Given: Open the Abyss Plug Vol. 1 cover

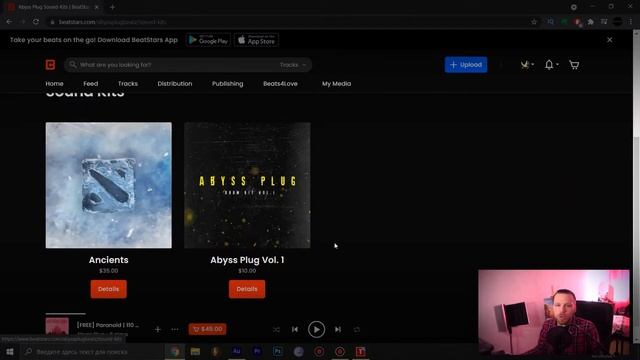Looking at the screenshot, I should 247,185.
